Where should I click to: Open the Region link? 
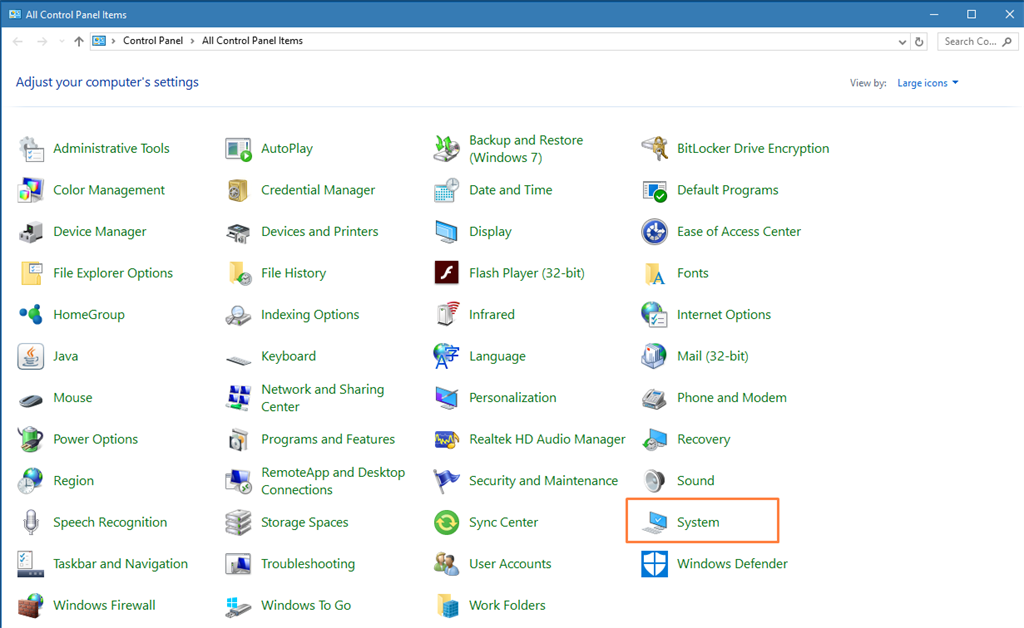(73, 481)
